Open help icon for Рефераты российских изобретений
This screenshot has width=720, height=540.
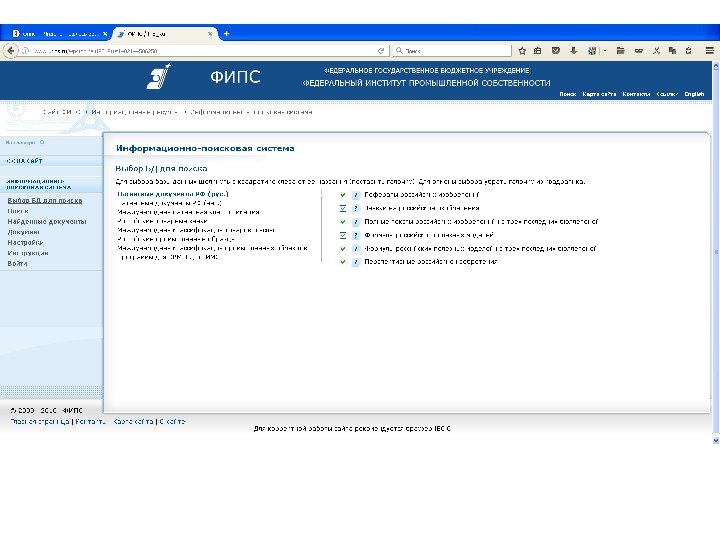click(355, 195)
